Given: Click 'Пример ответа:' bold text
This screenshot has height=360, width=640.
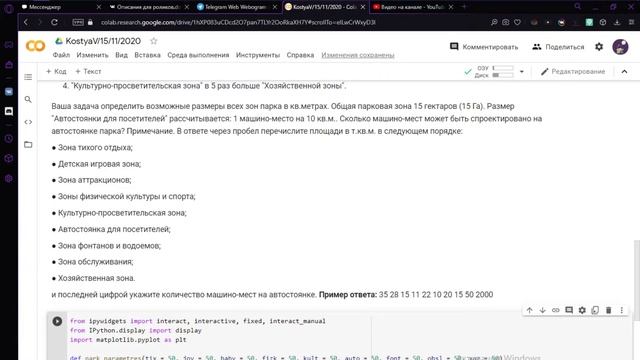Looking at the screenshot, I should tap(348, 294).
